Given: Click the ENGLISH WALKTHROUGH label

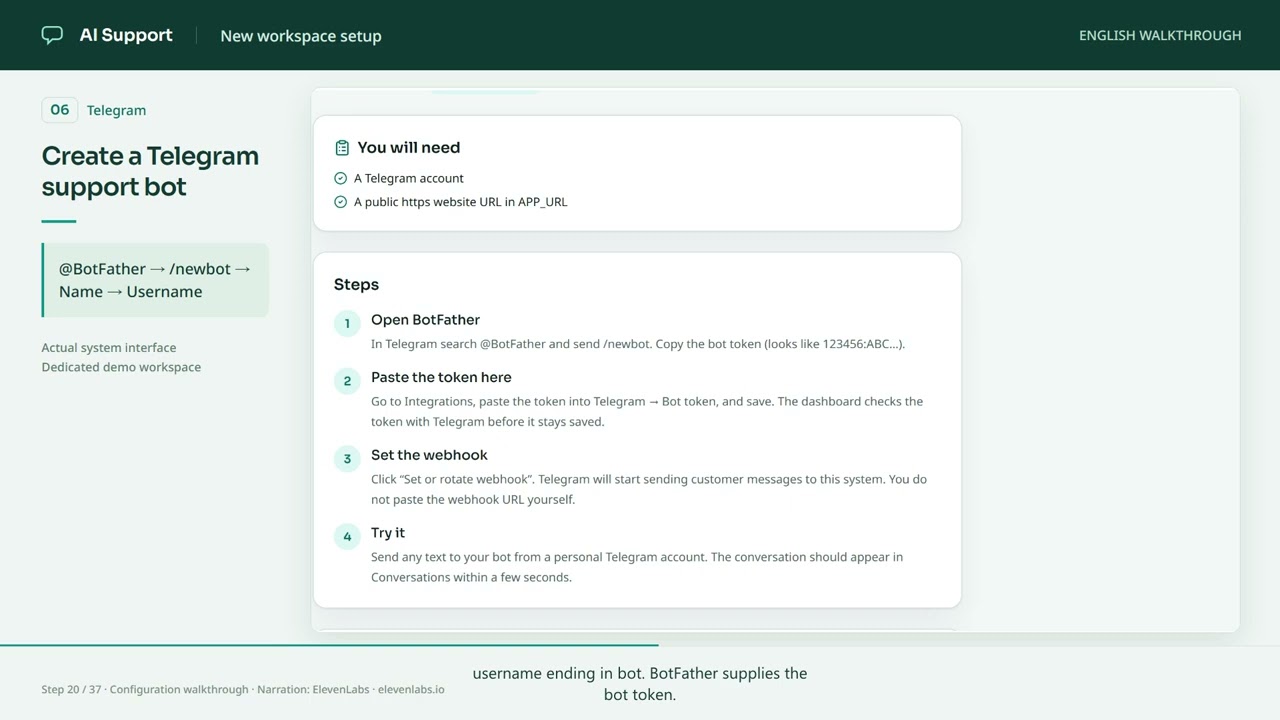Looking at the screenshot, I should [1160, 35].
